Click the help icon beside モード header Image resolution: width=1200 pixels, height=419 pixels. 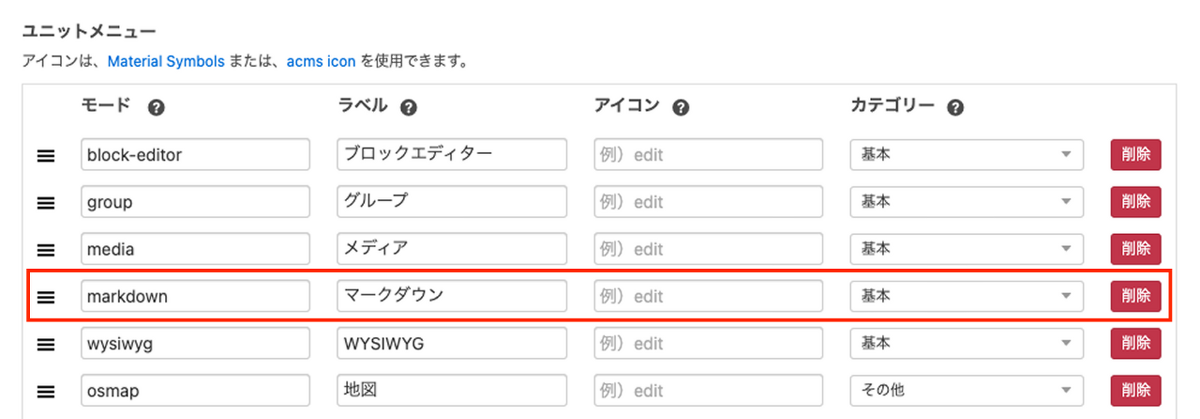(x=155, y=108)
